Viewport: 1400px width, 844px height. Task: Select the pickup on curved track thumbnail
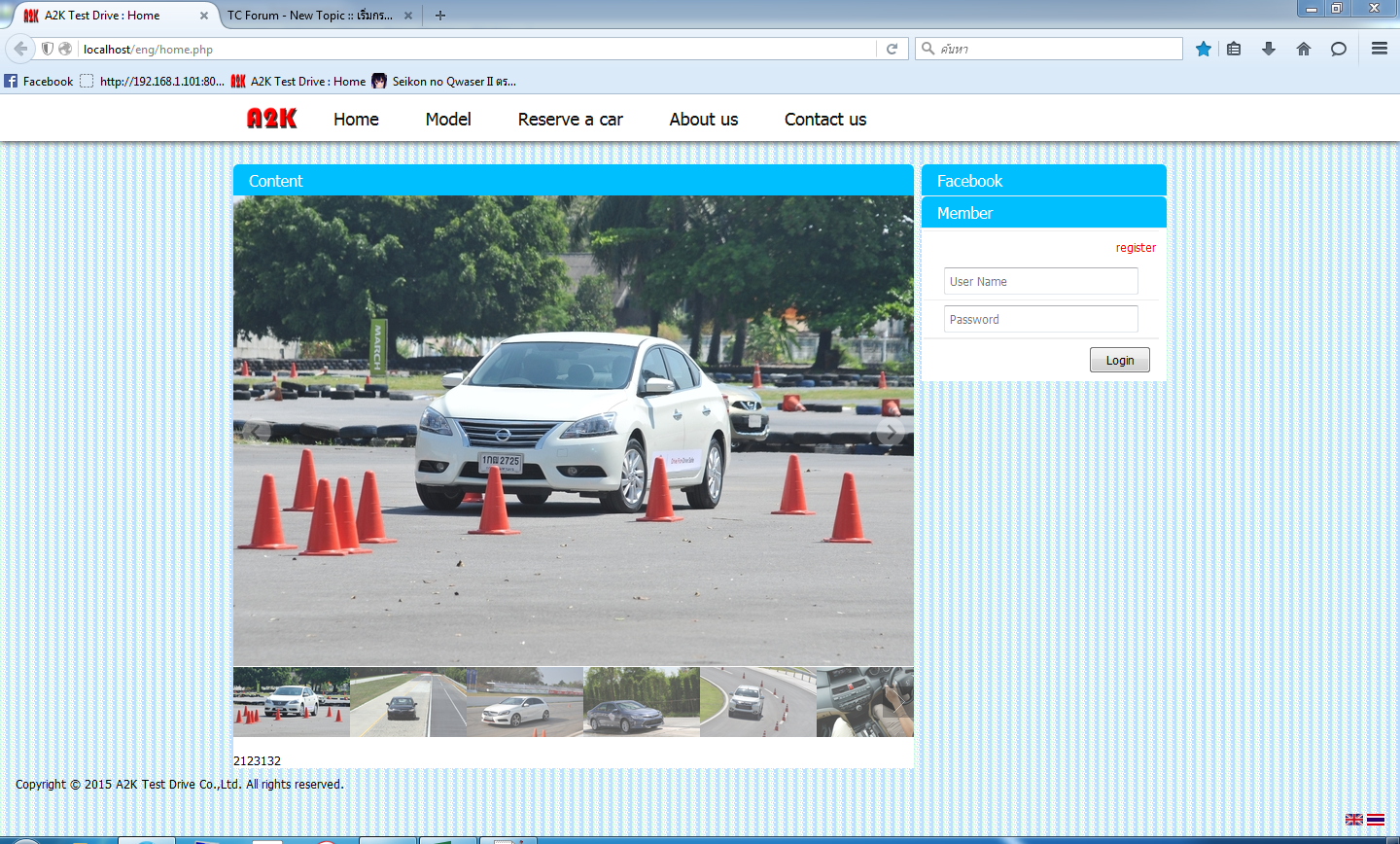758,702
